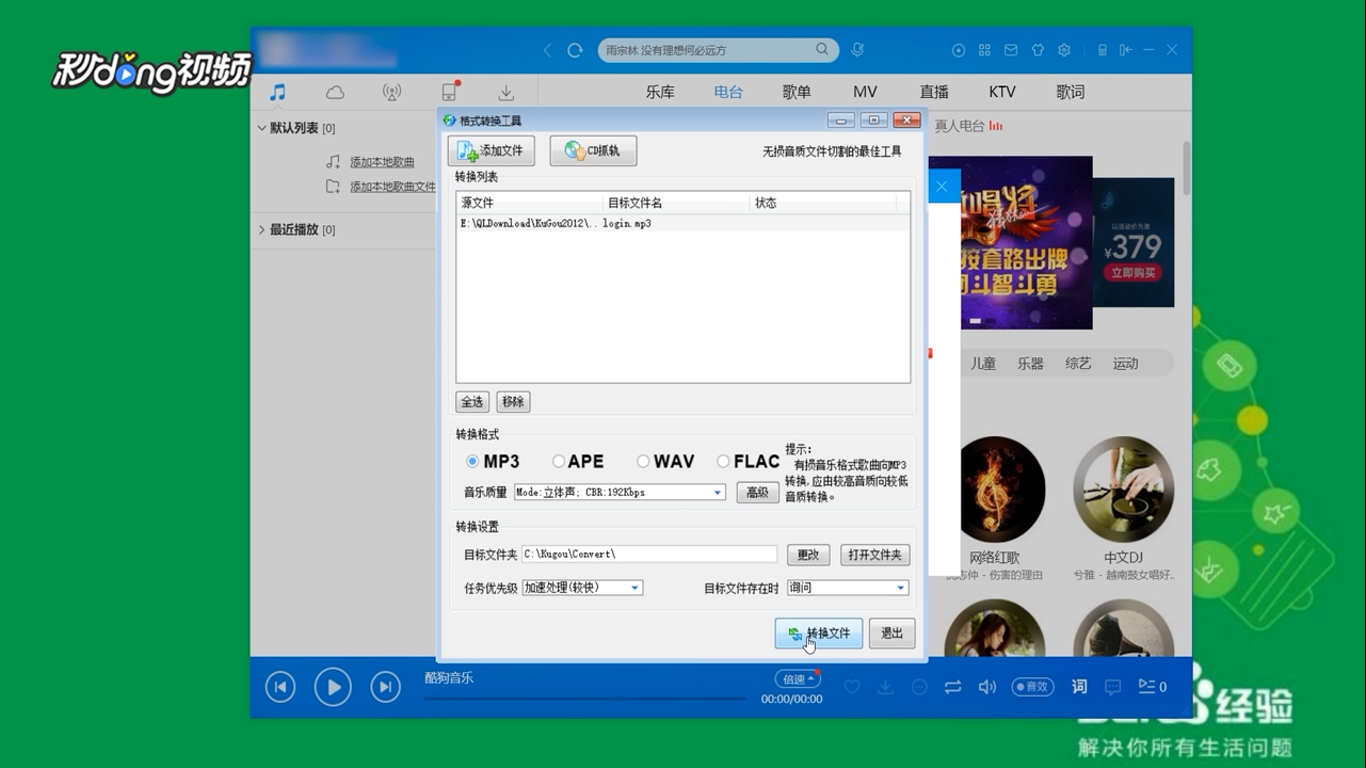This screenshot has height=768, width=1366.
Task: Click the back navigation arrow icon
Action: (x=548, y=50)
